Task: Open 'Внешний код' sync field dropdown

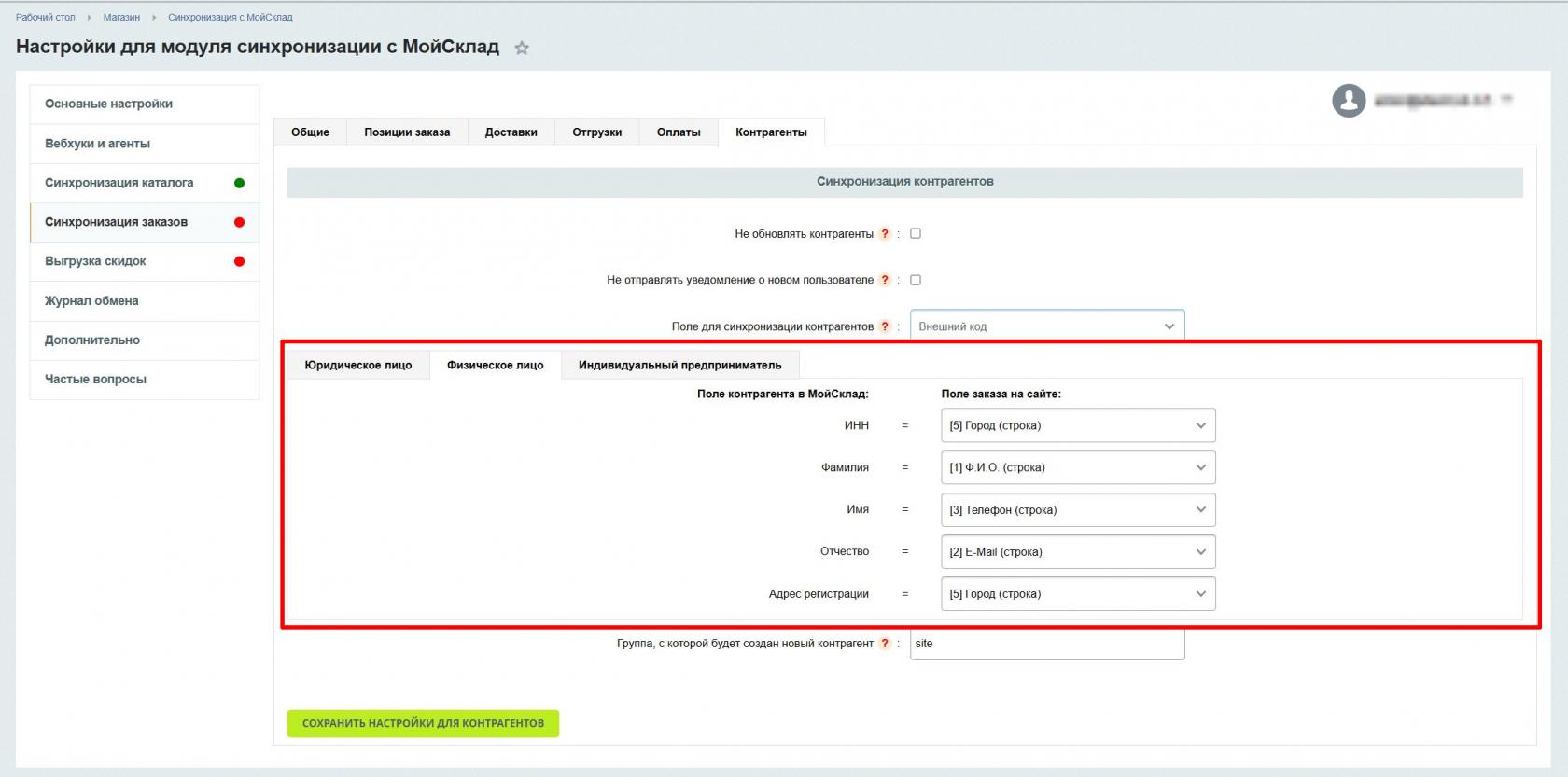Action: click(x=1047, y=326)
